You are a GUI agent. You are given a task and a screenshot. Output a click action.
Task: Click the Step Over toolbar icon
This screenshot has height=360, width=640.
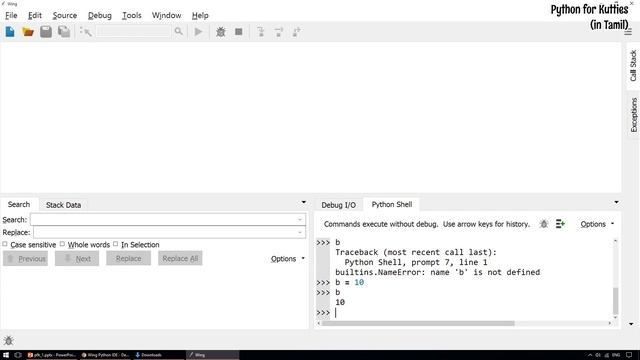tap(279, 32)
